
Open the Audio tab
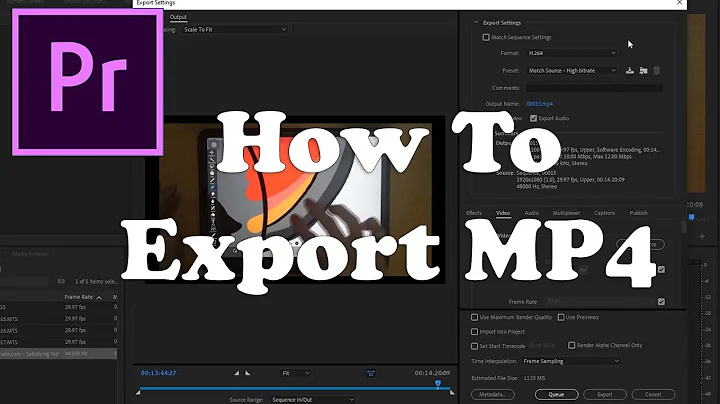point(531,213)
